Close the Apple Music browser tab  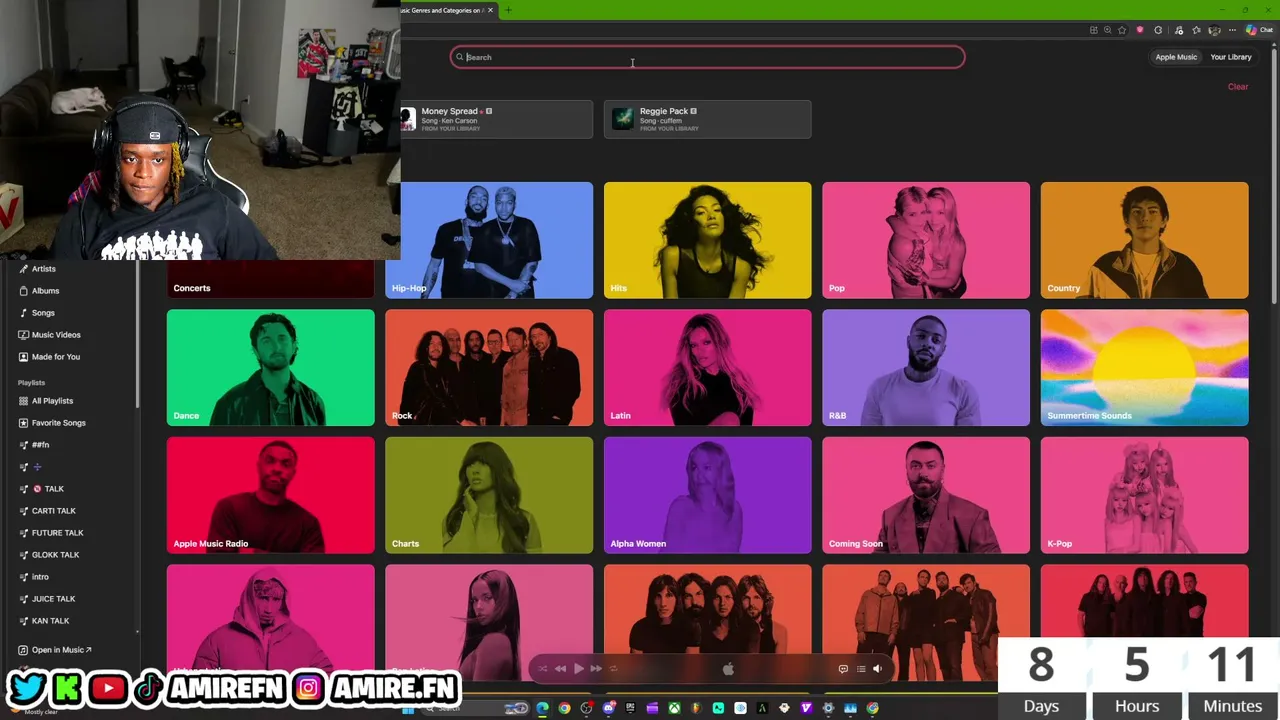490,10
